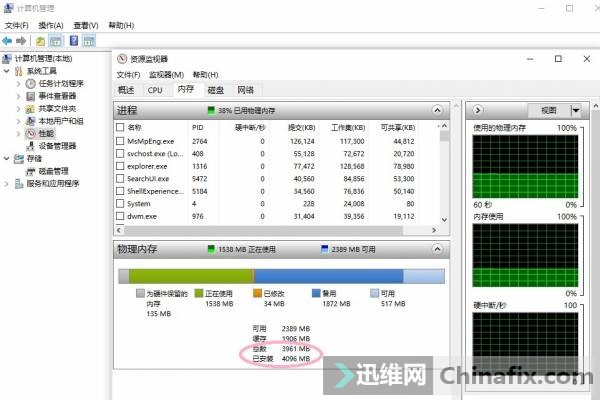Click the Forward arrow in Computer Management toolbar

point(21,41)
